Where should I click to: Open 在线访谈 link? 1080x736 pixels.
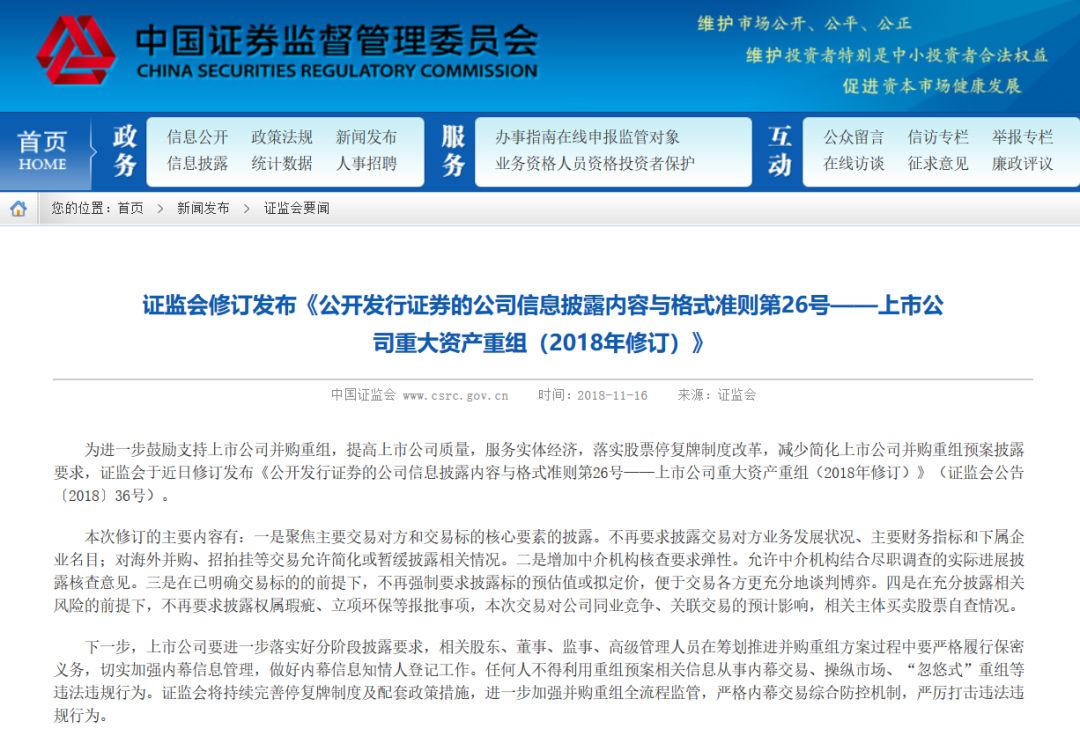pyautogui.click(x=853, y=163)
